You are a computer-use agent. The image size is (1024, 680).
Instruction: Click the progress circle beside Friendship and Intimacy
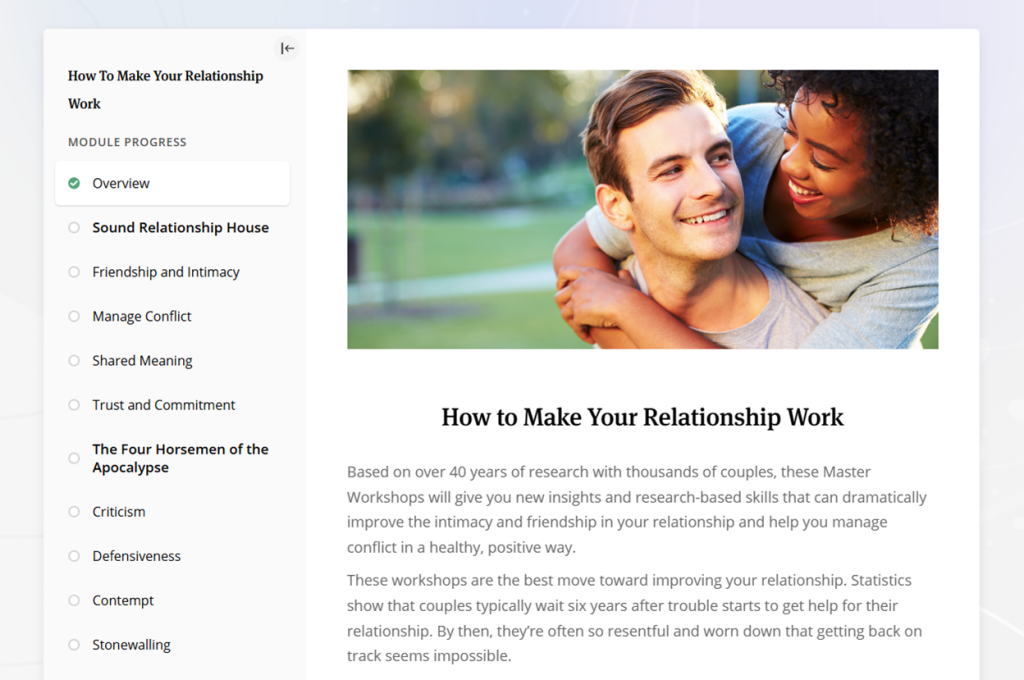pyautogui.click(x=74, y=271)
